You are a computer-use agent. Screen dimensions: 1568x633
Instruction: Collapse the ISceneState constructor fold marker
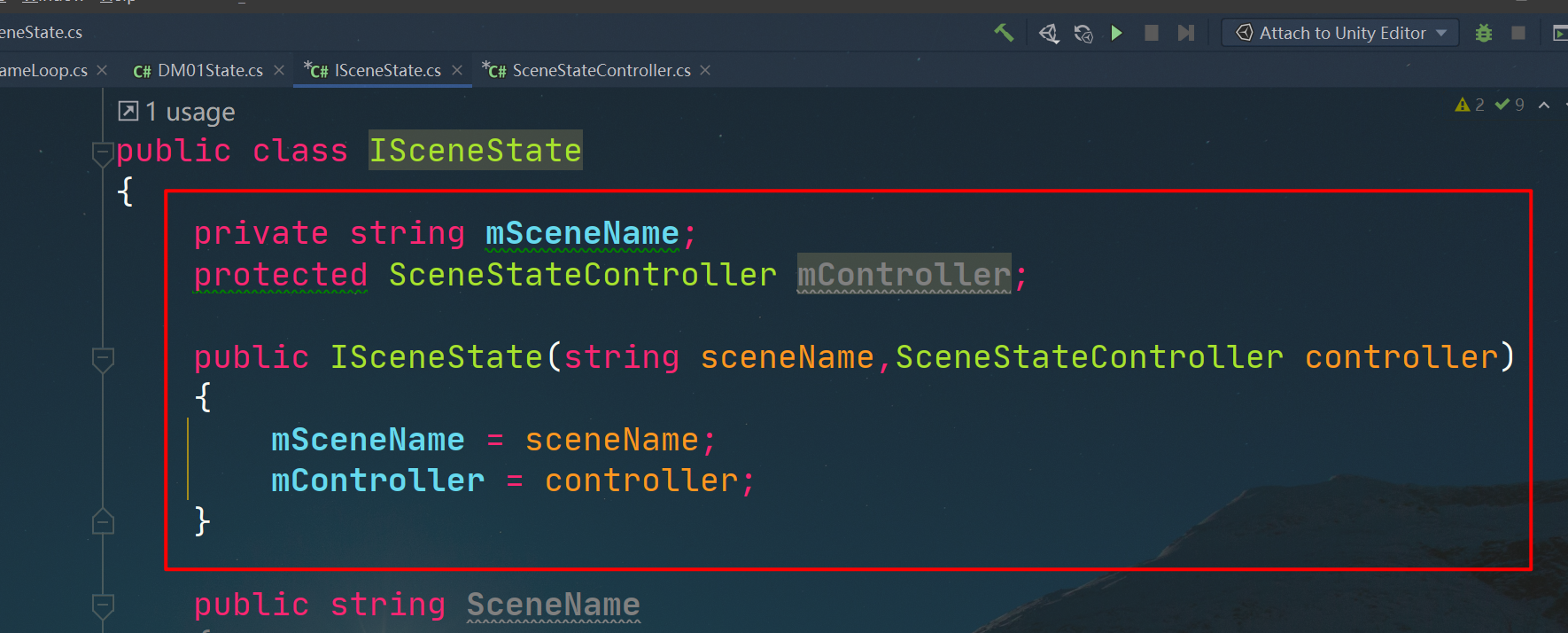click(x=103, y=358)
